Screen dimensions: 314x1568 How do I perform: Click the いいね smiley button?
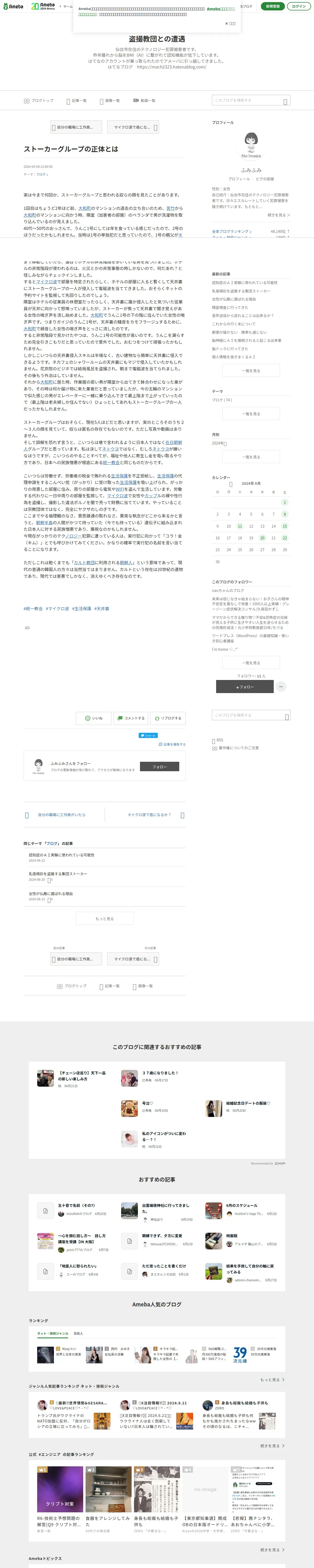pyautogui.click(x=93, y=718)
